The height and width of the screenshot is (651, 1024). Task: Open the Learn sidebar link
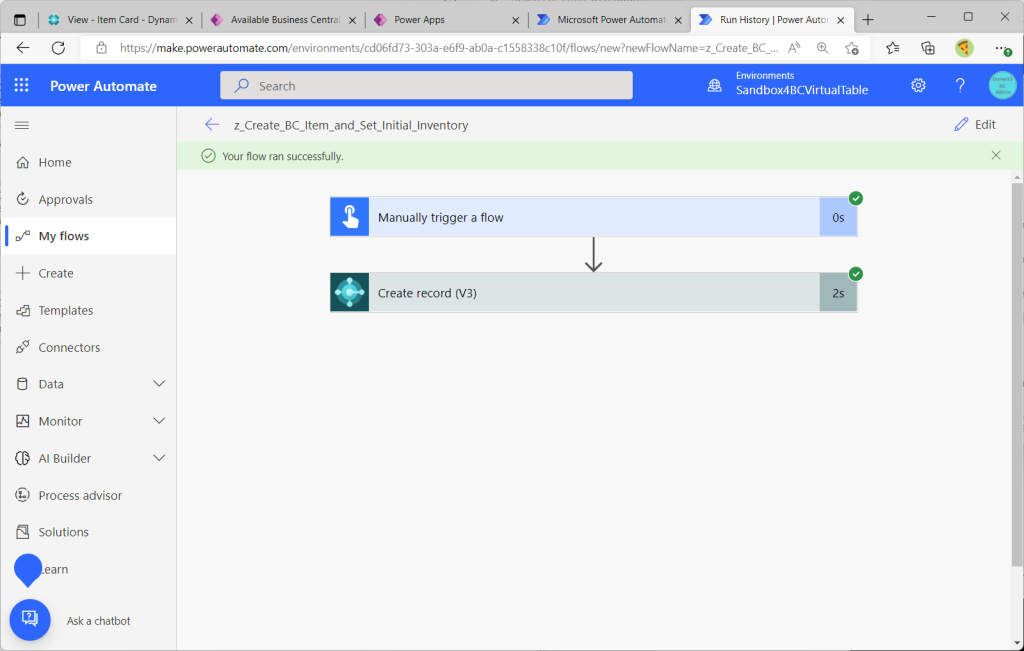[55, 569]
